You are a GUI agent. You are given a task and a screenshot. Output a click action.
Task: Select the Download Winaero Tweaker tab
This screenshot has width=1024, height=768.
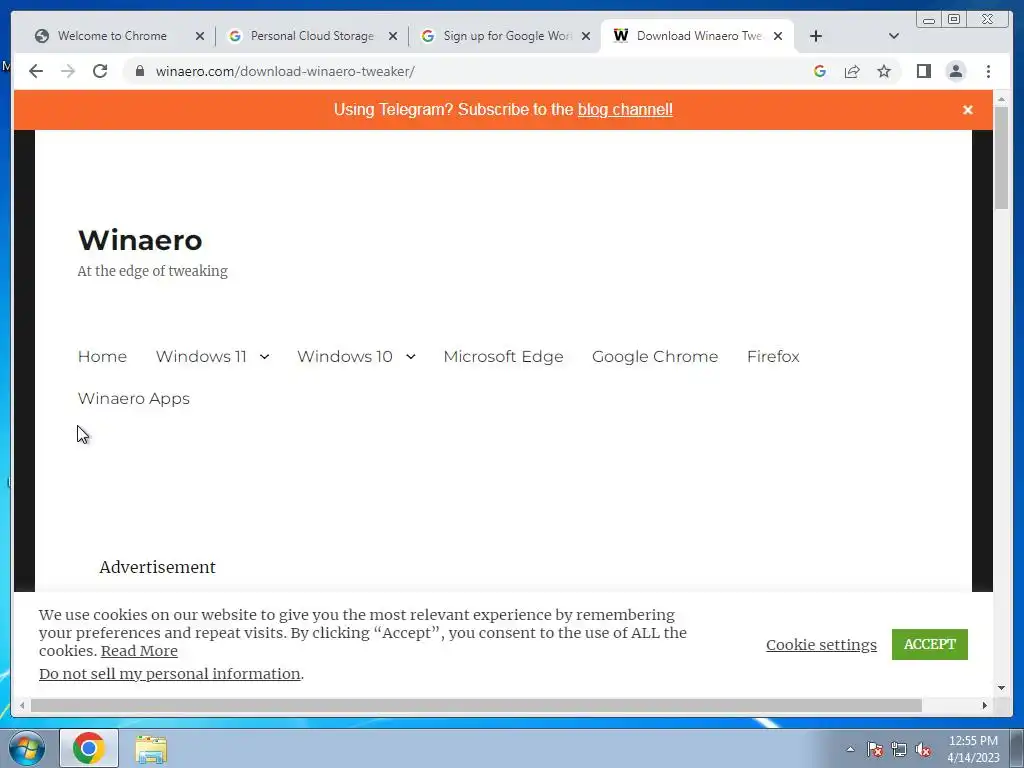tap(699, 36)
